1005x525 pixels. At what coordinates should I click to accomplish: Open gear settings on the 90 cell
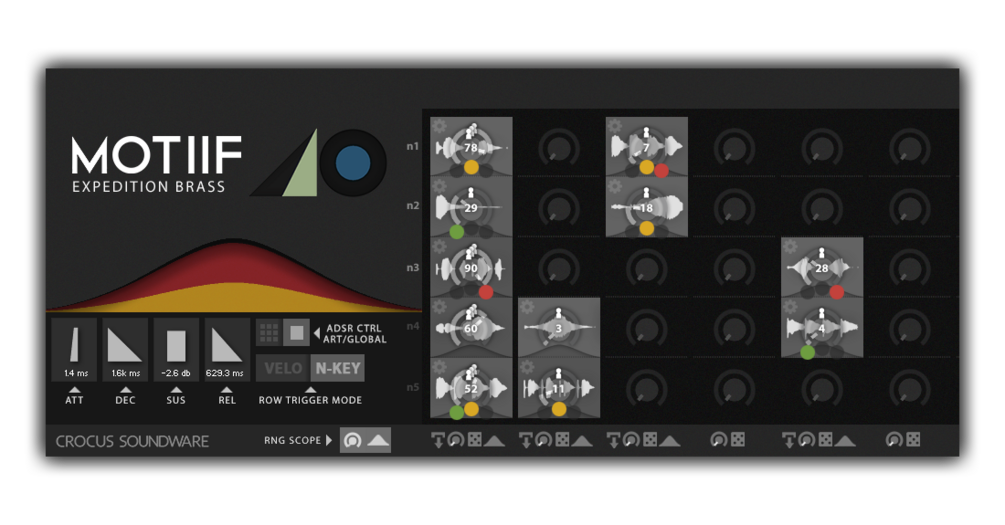point(440,246)
